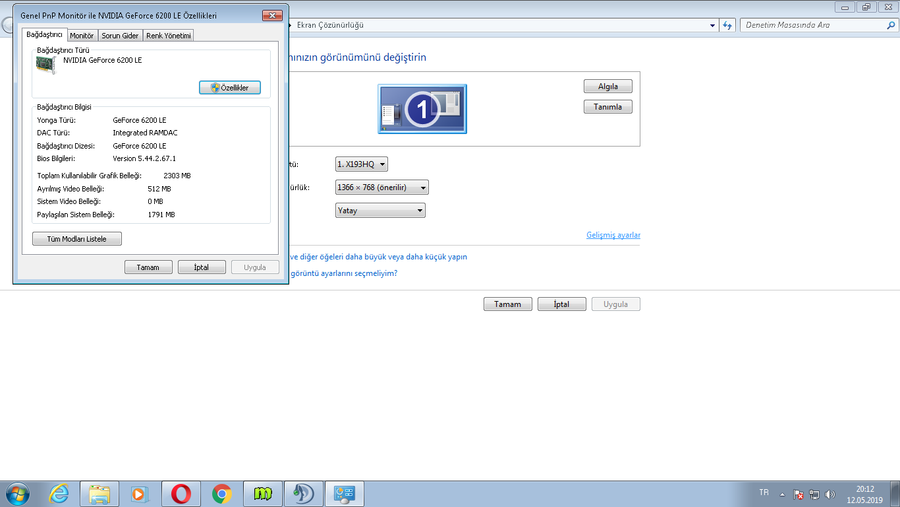Viewport: 900px width, 507px height.
Task: Open Gelişmiş ayarlar link
Action: [x=613, y=235]
